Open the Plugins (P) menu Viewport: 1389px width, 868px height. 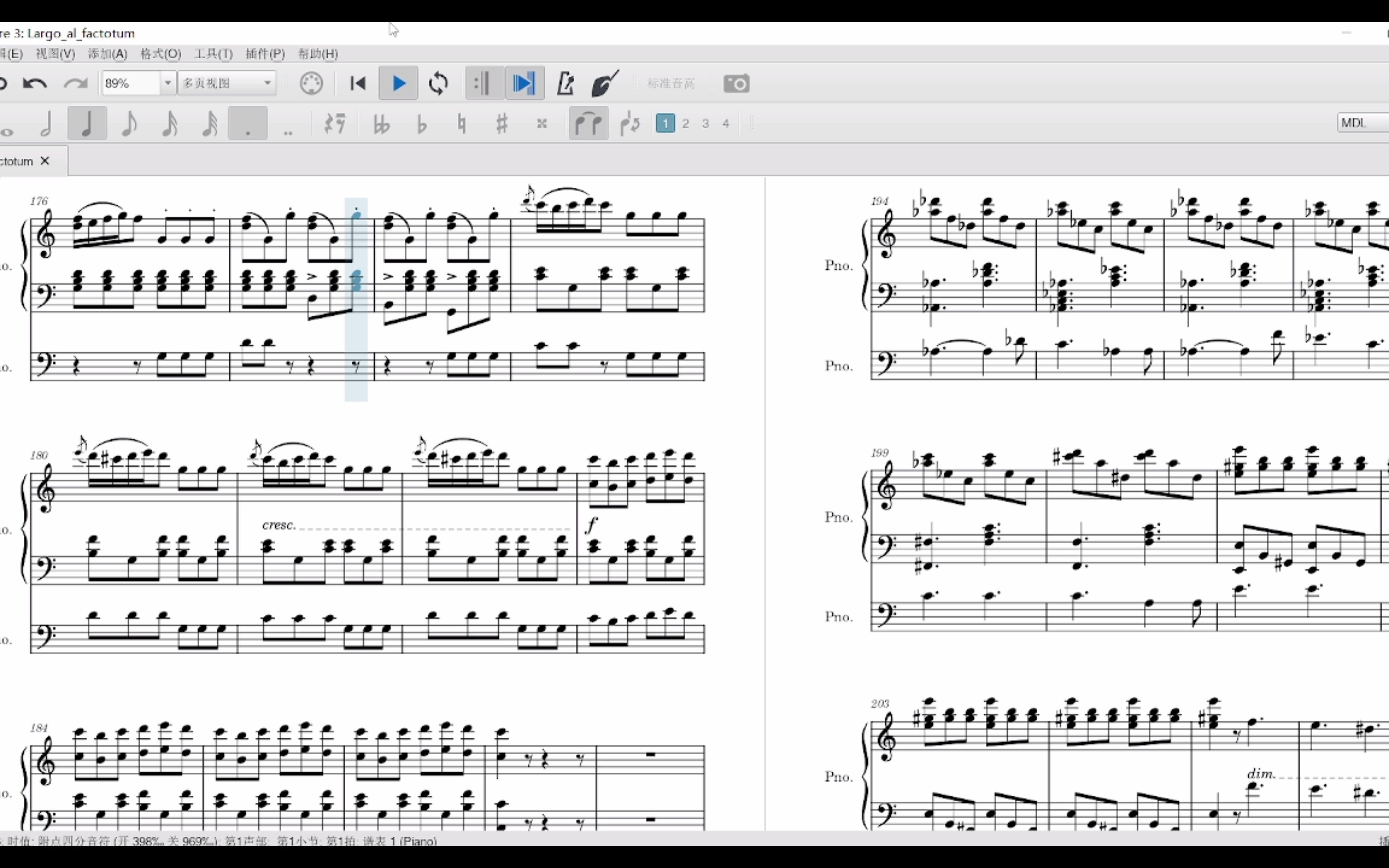point(265,53)
